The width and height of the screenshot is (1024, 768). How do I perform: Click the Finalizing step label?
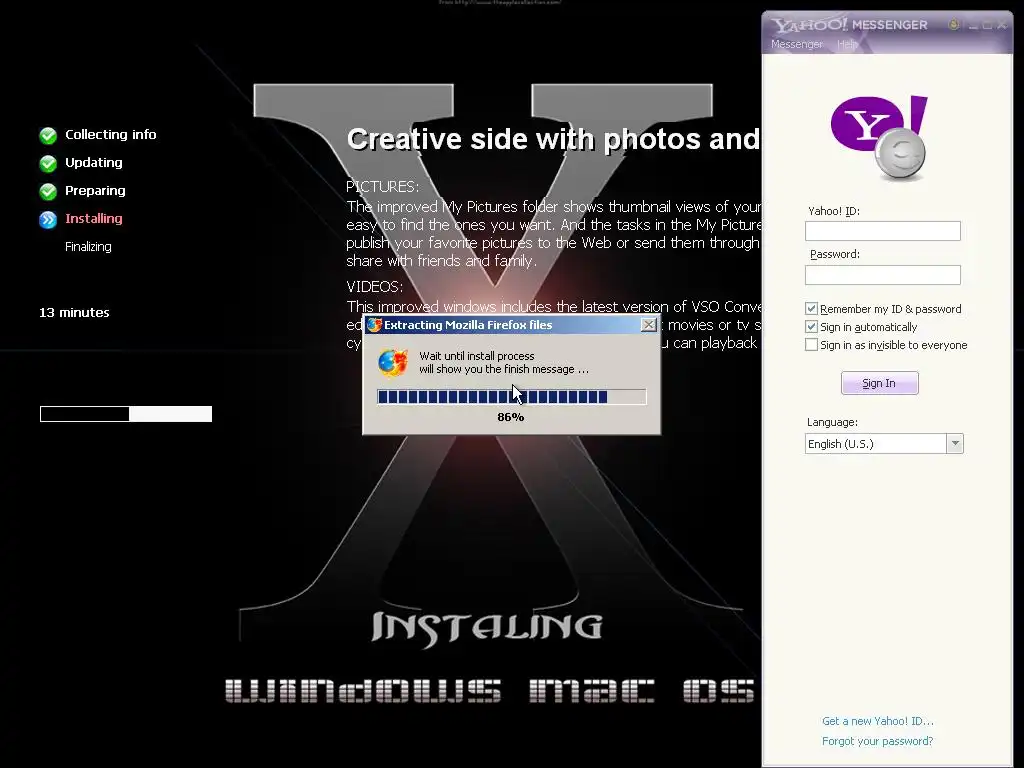[88, 247]
